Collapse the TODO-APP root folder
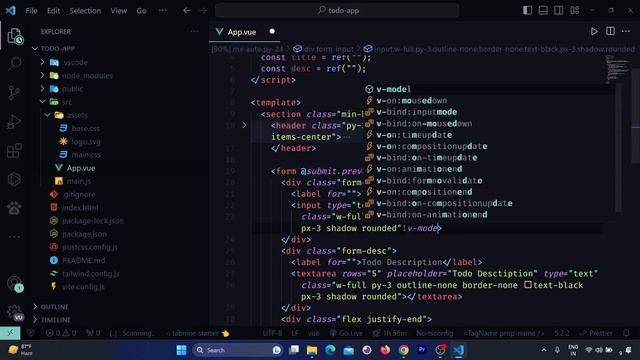 pos(35,49)
